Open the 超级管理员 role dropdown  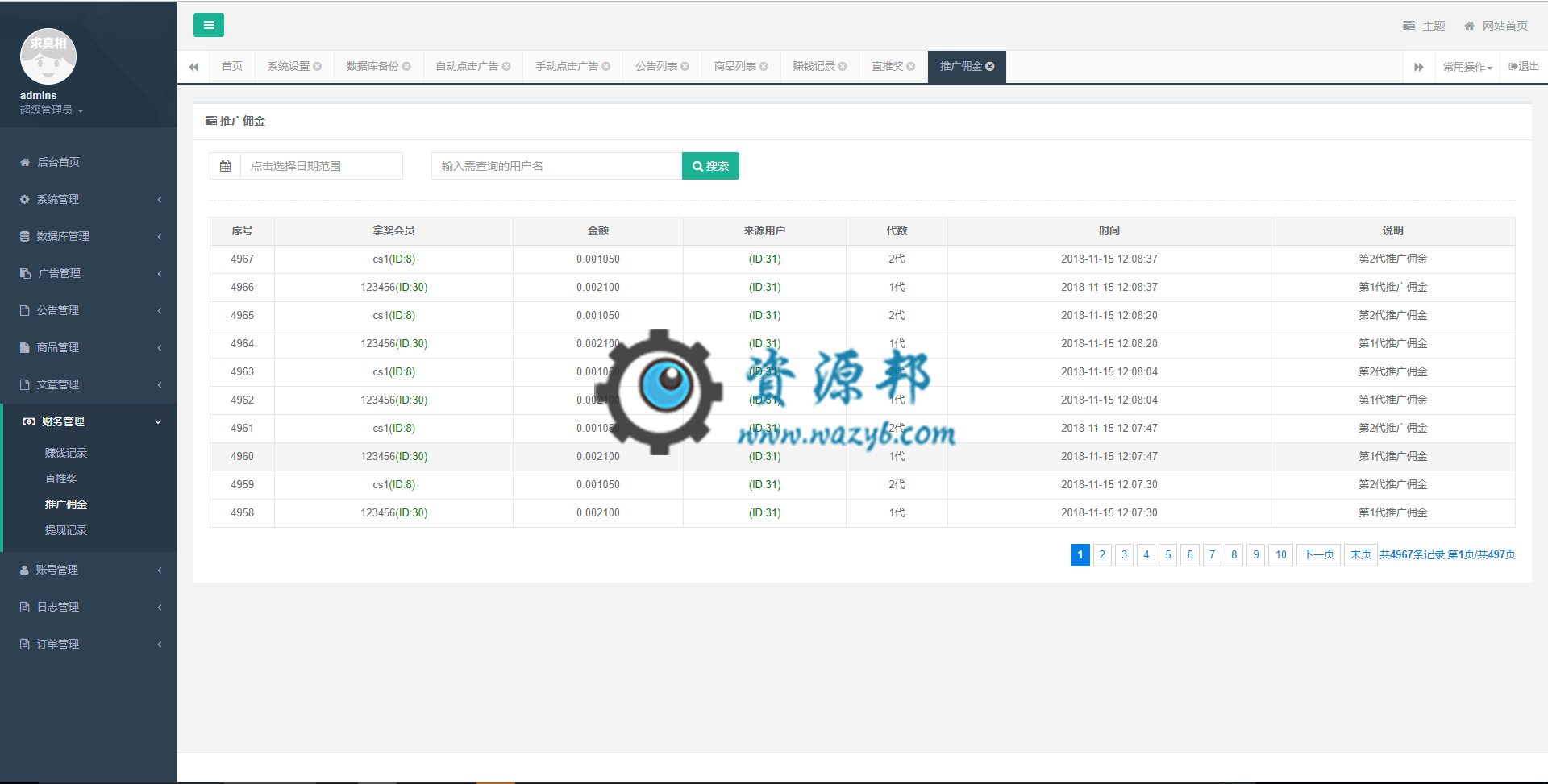(52, 110)
